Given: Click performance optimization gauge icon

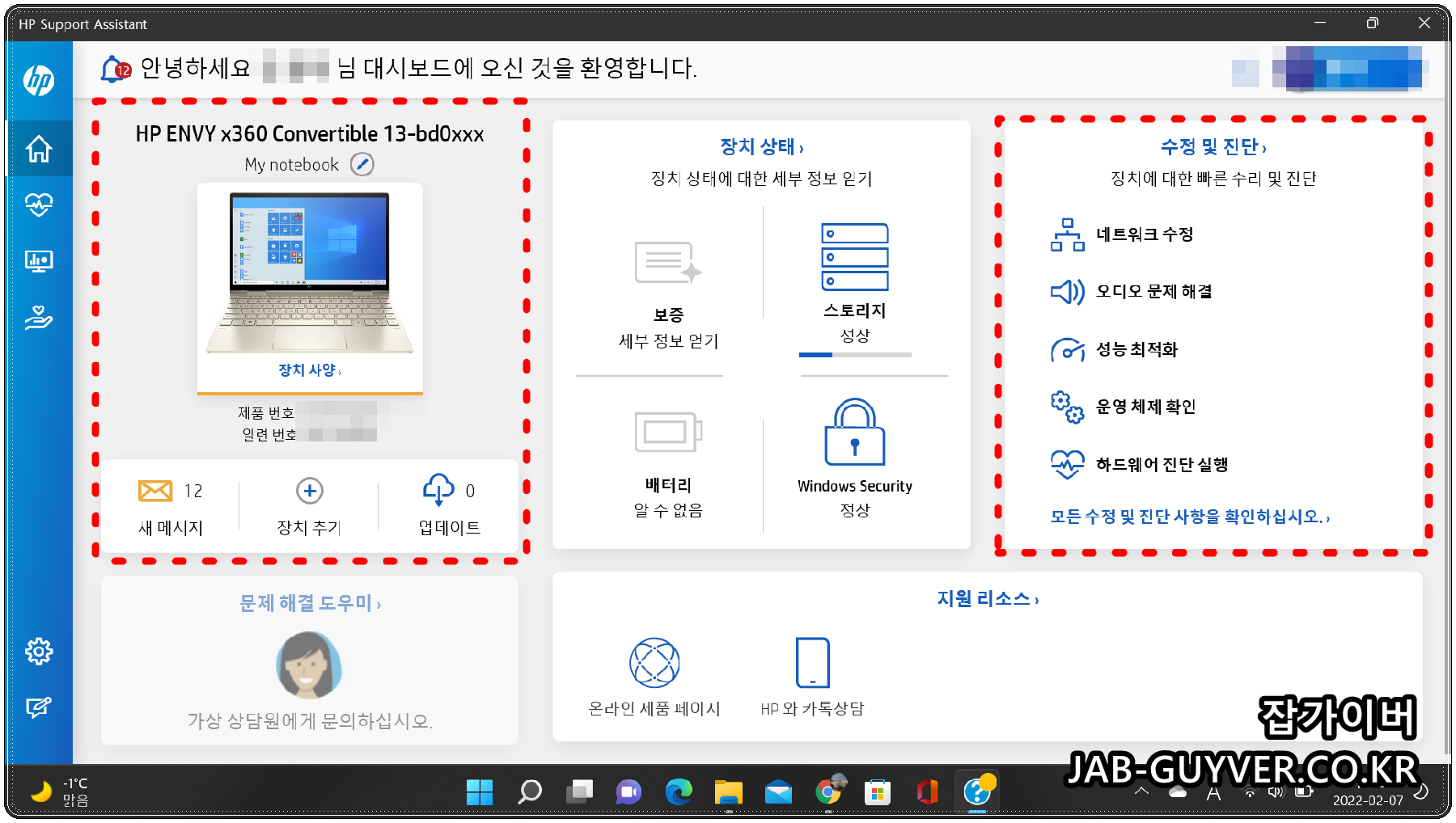Looking at the screenshot, I should (1067, 349).
